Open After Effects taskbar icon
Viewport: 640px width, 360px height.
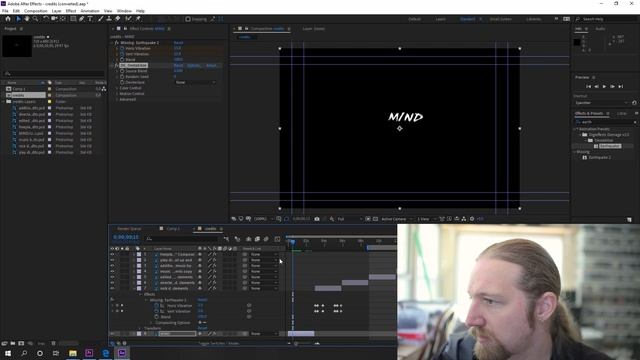coord(122,353)
